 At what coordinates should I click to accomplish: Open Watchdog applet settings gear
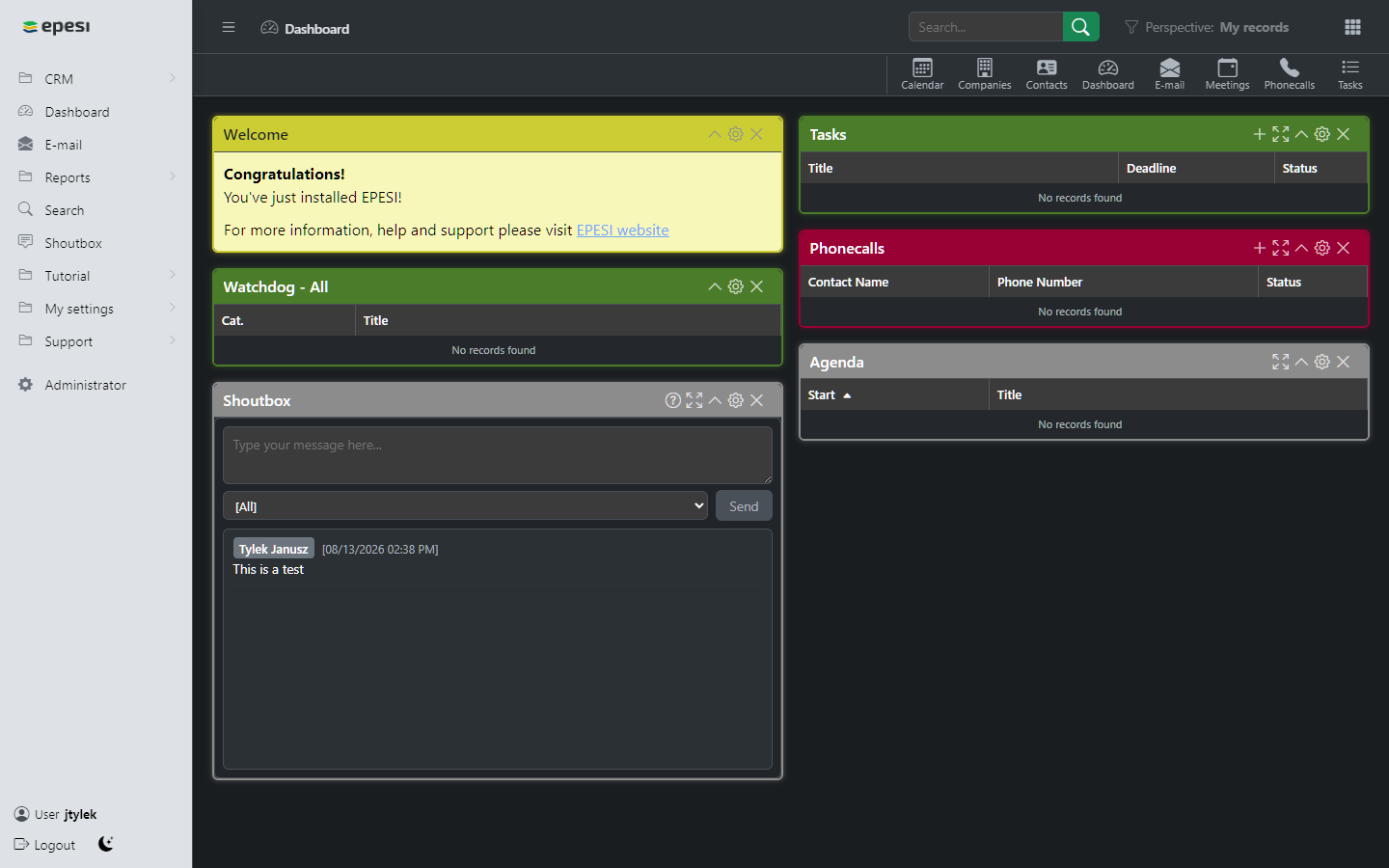click(x=736, y=286)
